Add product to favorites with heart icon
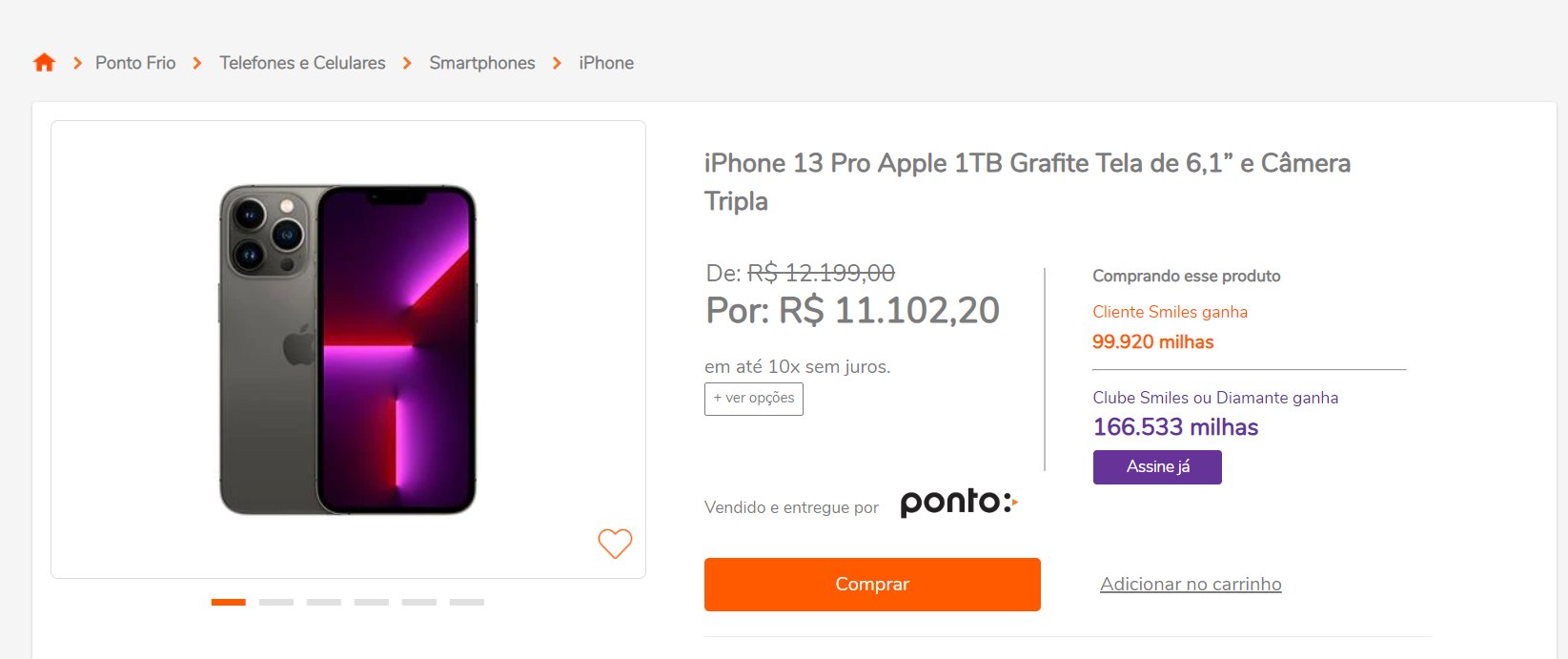 tap(615, 544)
